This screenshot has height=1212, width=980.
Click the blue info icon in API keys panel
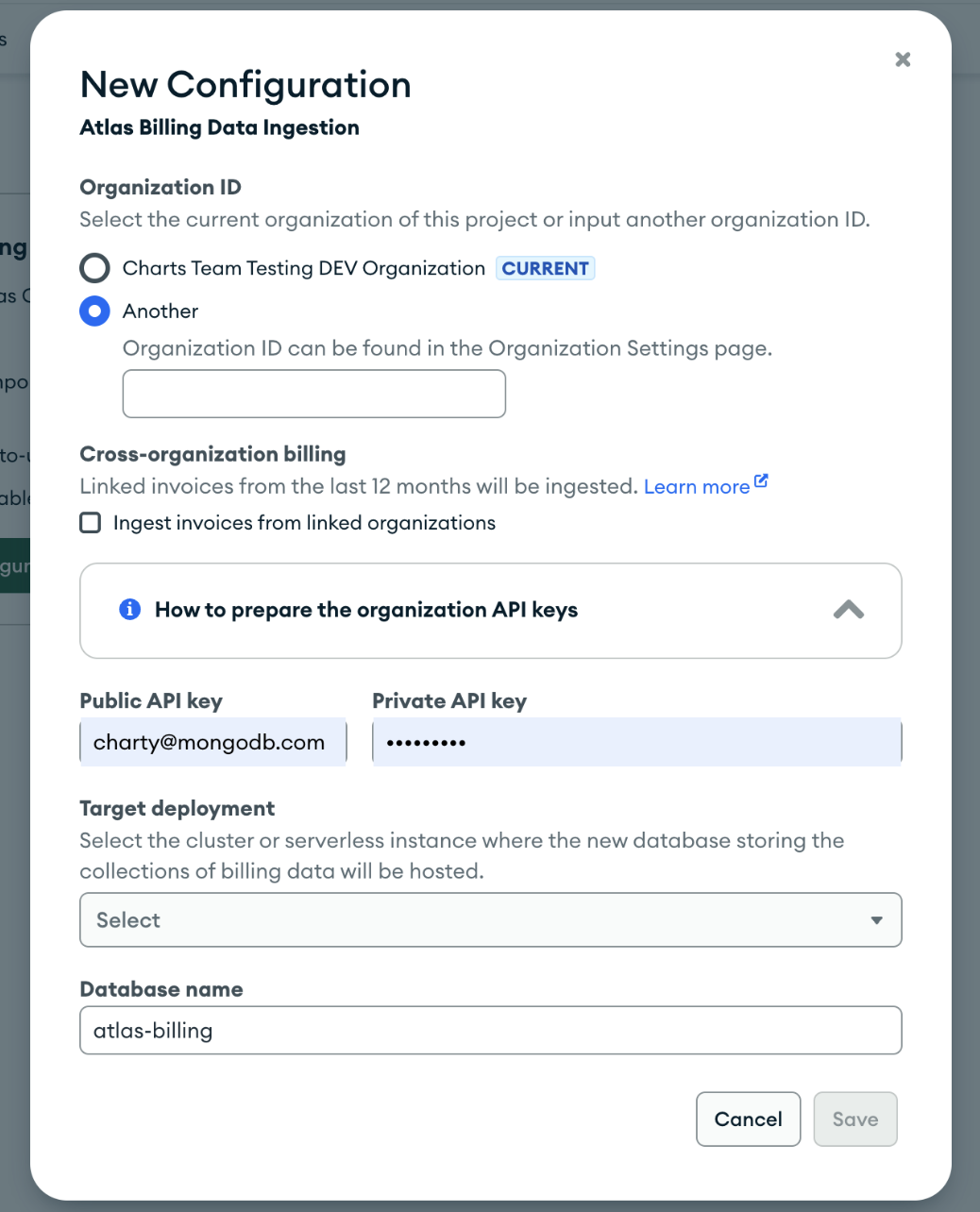point(130,610)
